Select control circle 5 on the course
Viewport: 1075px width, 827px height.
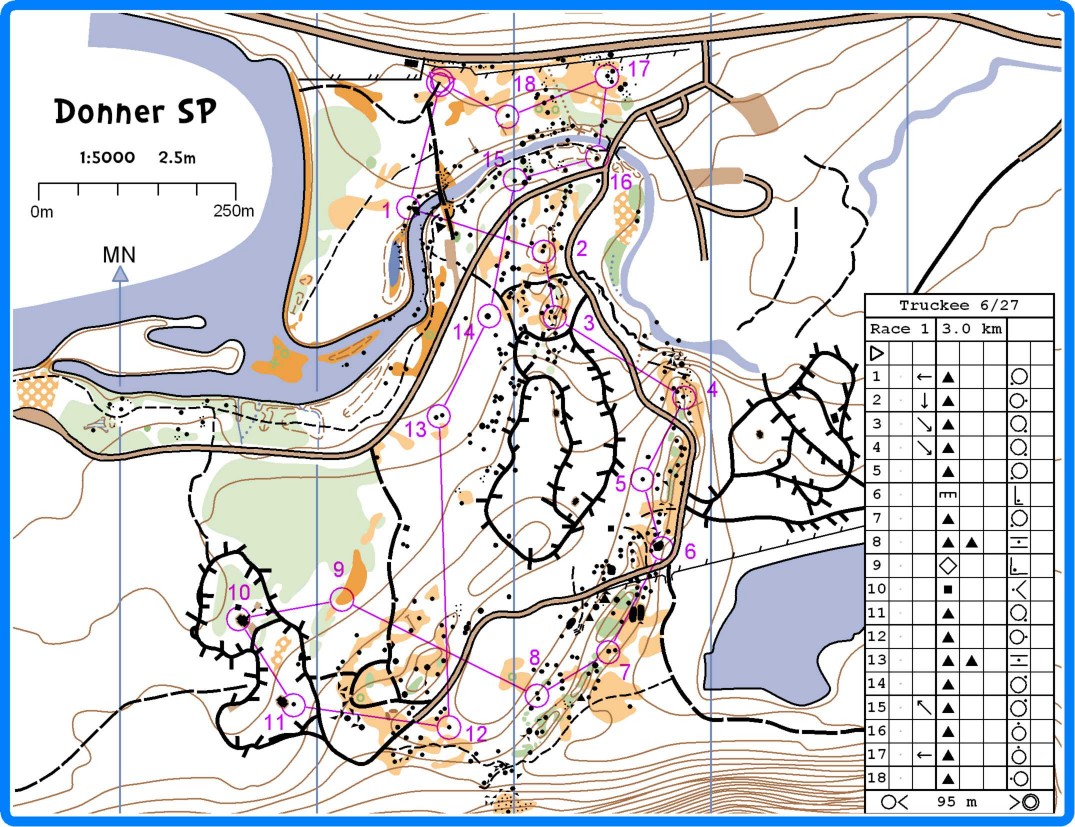point(643,480)
